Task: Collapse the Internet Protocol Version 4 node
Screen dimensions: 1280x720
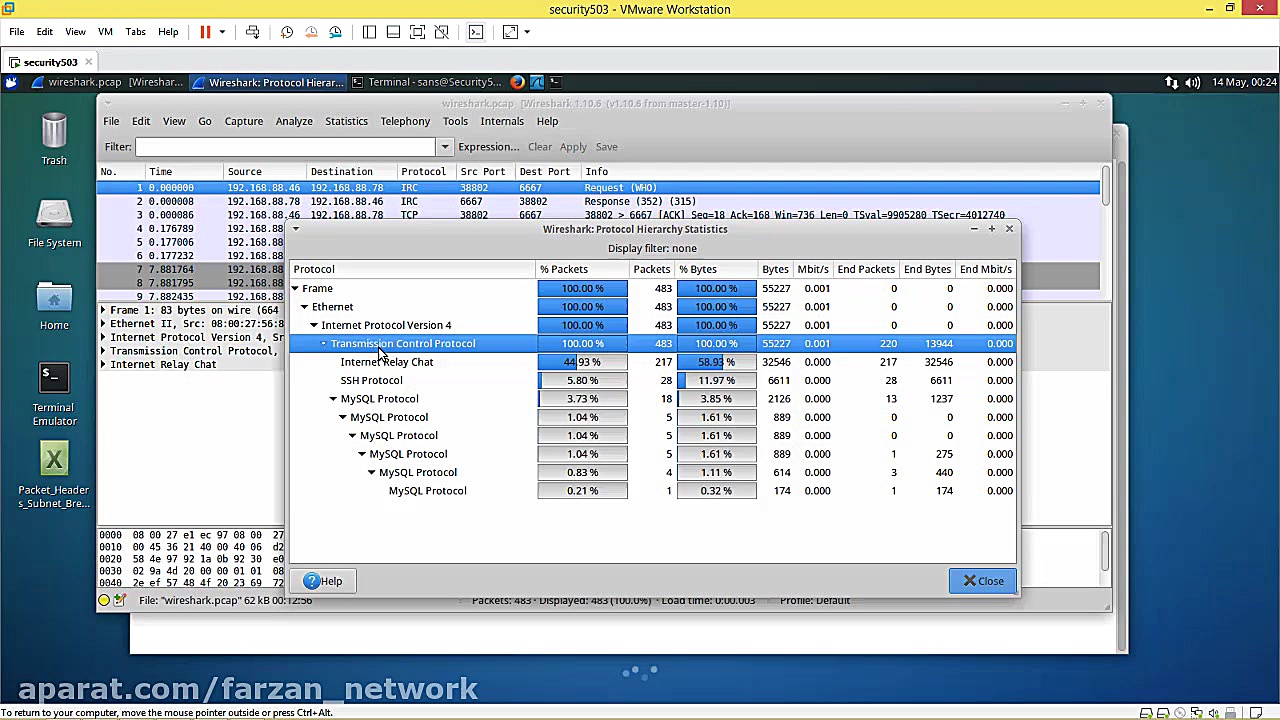Action: click(x=314, y=325)
